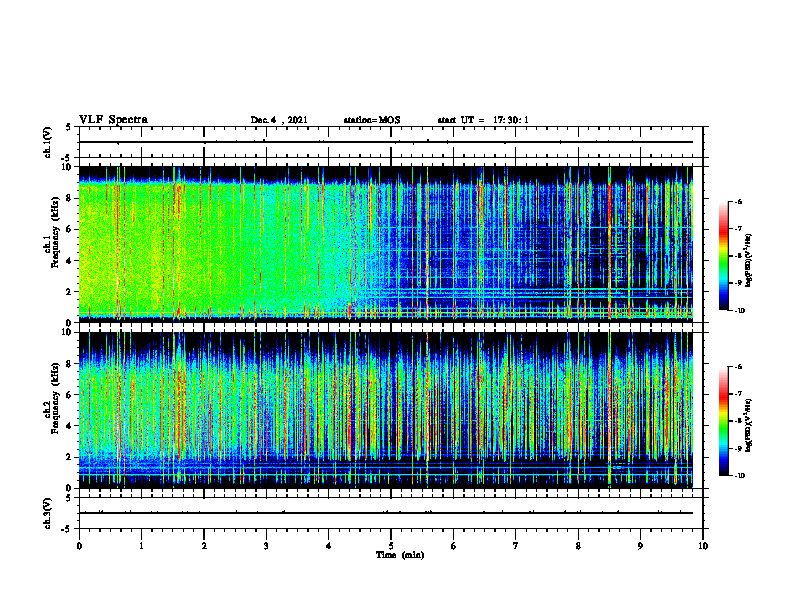This screenshot has width=792, height=612.
Task: Click the time axis tick label "9"
Action: coord(640,546)
